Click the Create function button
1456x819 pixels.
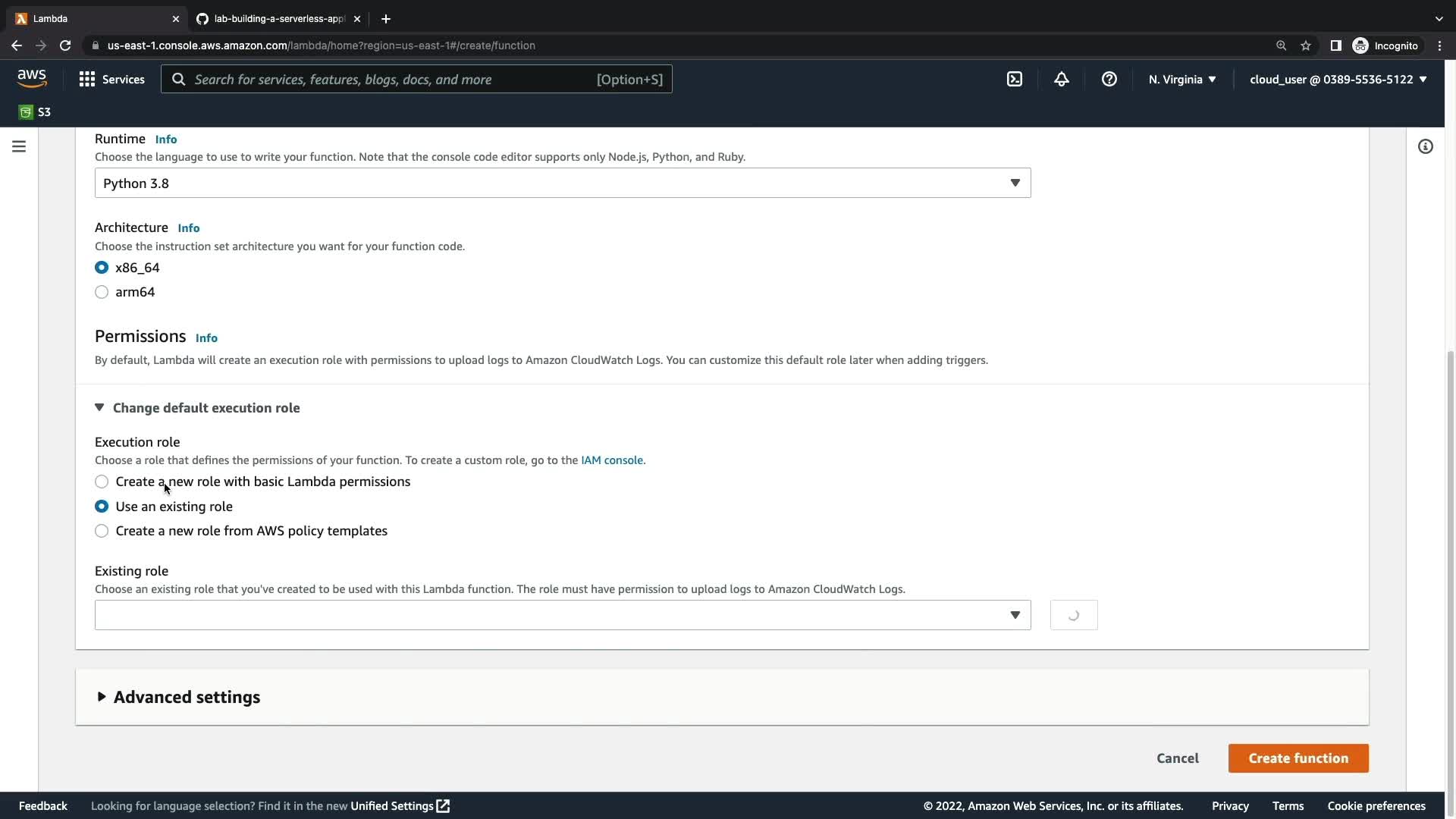point(1298,758)
